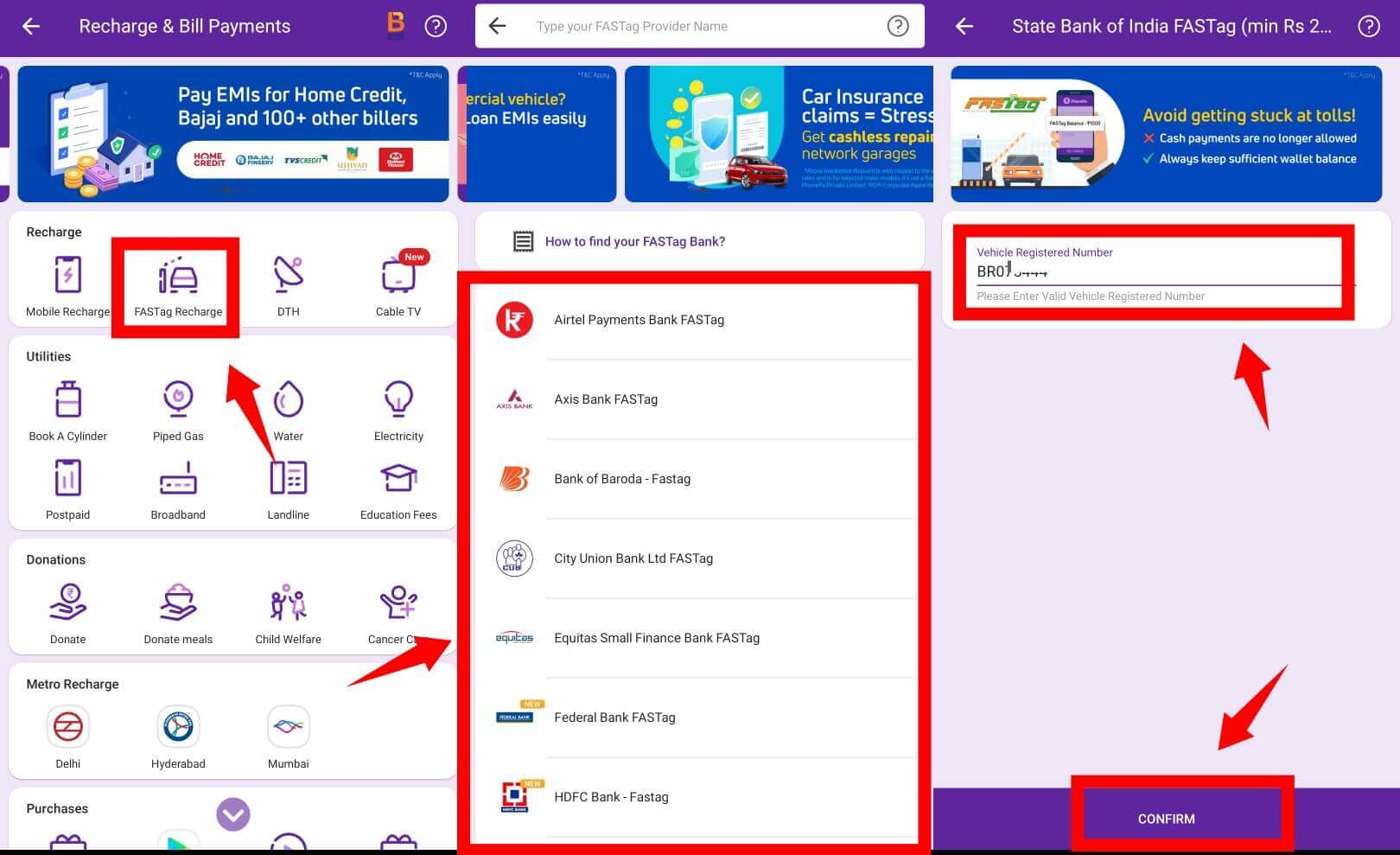The height and width of the screenshot is (855, 1400).
Task: Select Airtel Payments Bank FASTag
Action: [x=698, y=320]
